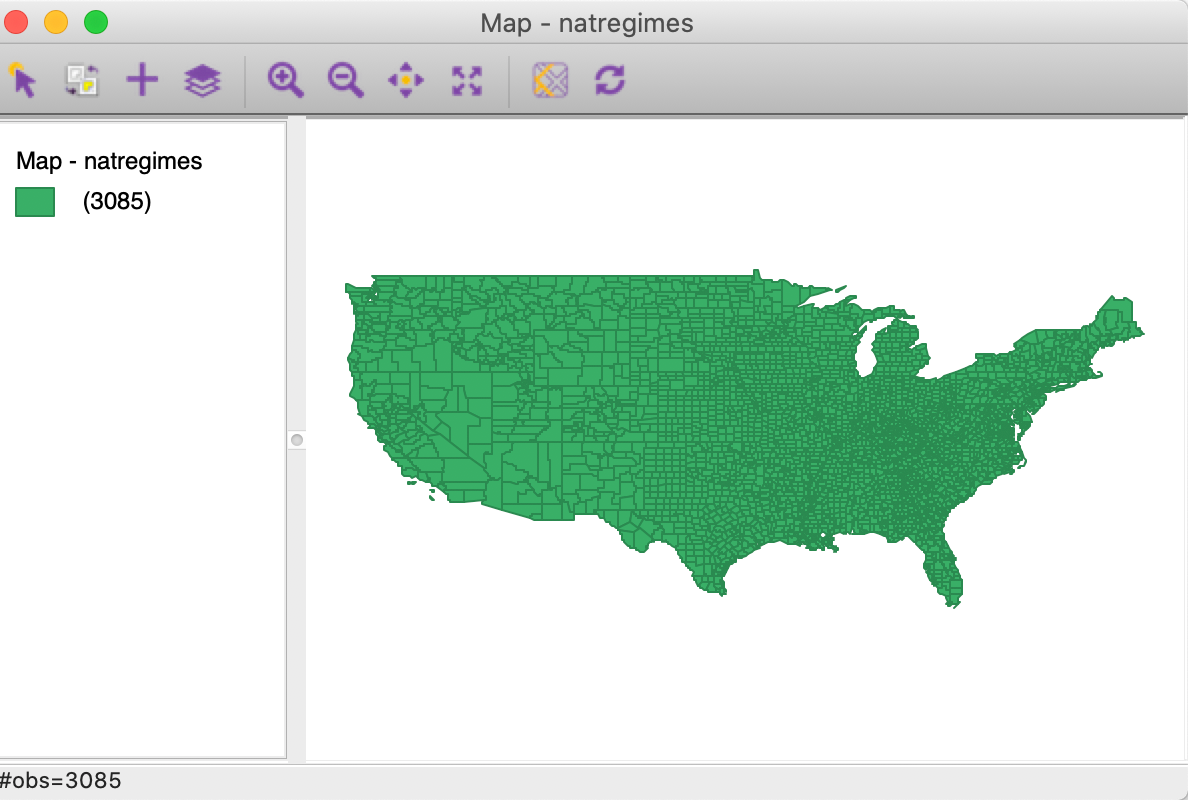This screenshot has height=800, width=1188.
Task: Open the Map Layer Settings stack icon
Action: [202, 80]
